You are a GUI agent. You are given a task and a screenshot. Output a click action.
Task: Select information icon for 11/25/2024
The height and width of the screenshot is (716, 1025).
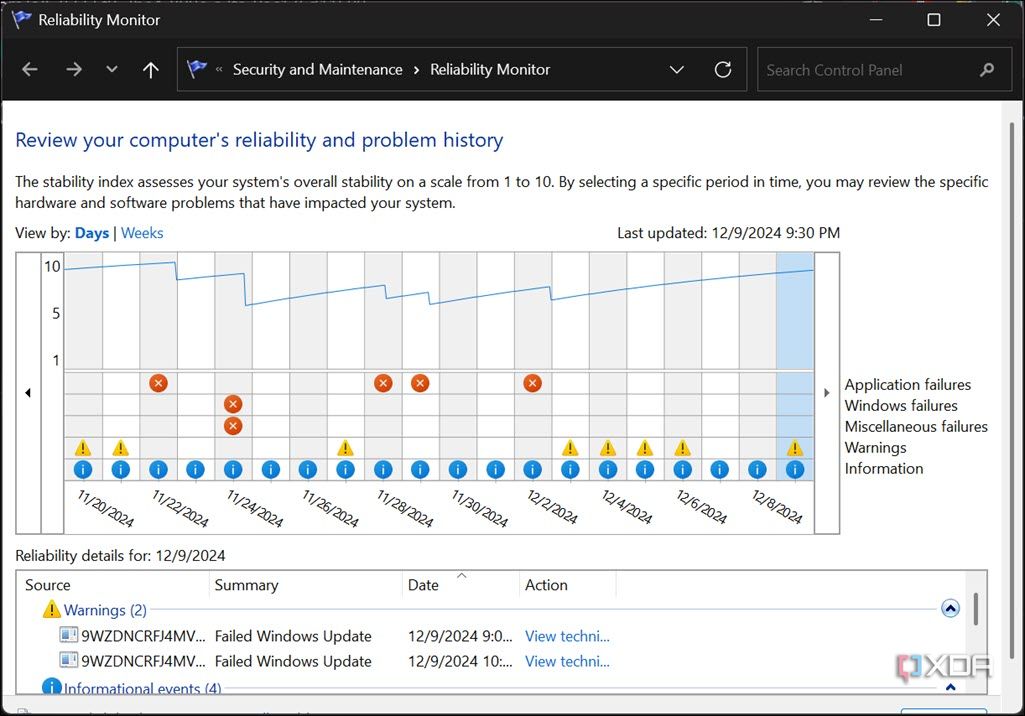(271, 469)
